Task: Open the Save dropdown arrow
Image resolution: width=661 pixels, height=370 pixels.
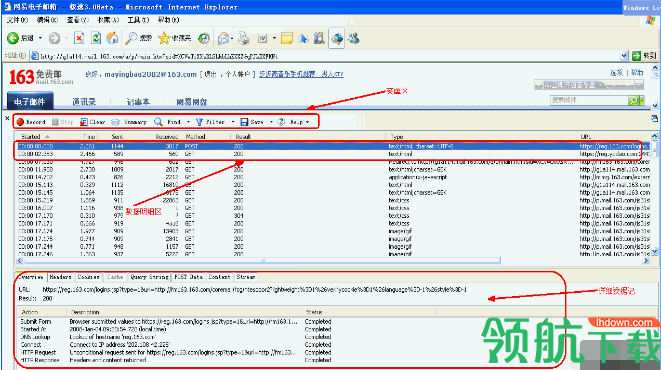Action: 271,122
